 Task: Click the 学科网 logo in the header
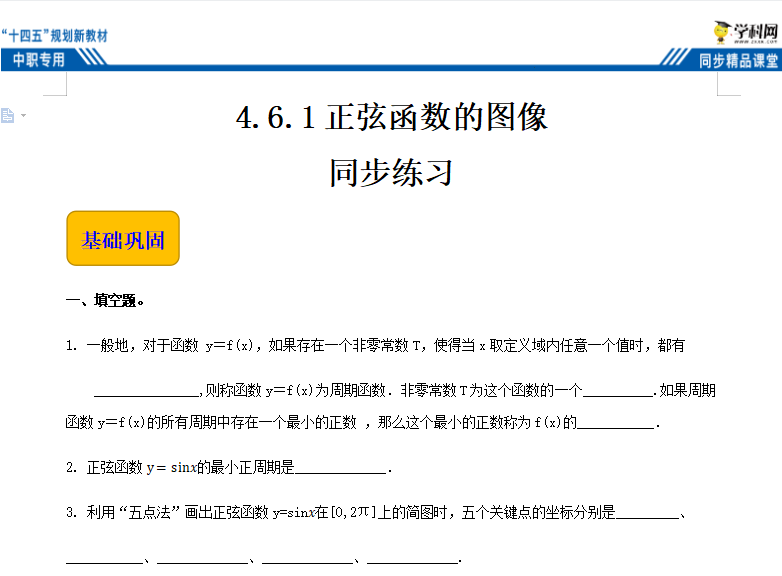(x=744, y=33)
